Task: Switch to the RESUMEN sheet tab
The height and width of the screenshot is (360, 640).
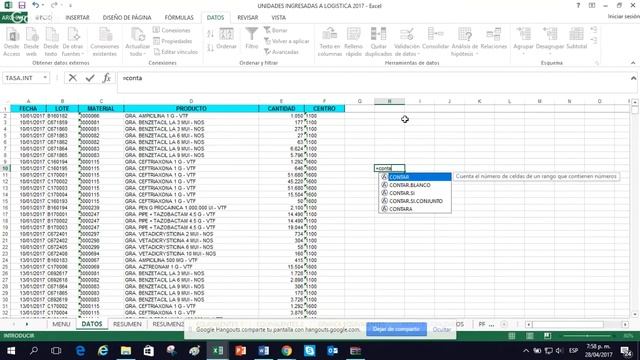Action: tap(127, 324)
